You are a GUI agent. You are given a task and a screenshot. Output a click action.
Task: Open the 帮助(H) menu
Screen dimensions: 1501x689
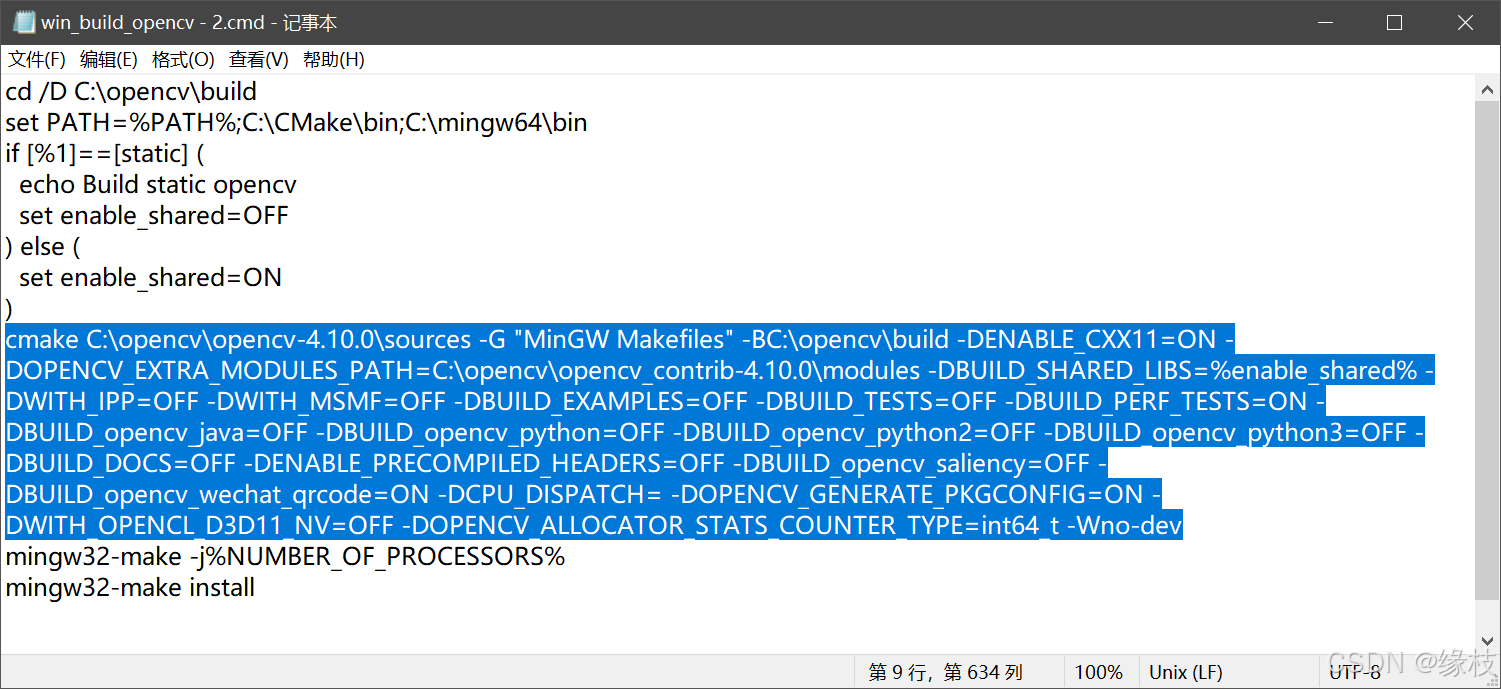pos(333,59)
